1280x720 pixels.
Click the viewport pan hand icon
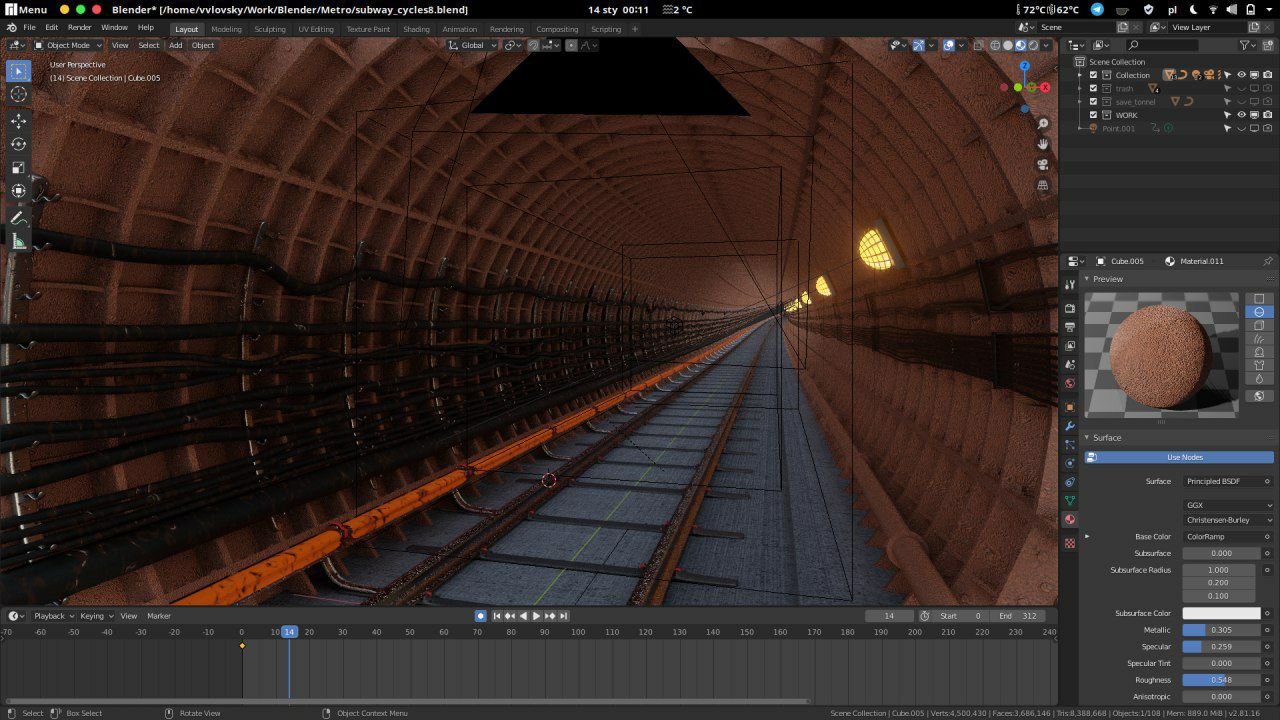click(x=1043, y=144)
